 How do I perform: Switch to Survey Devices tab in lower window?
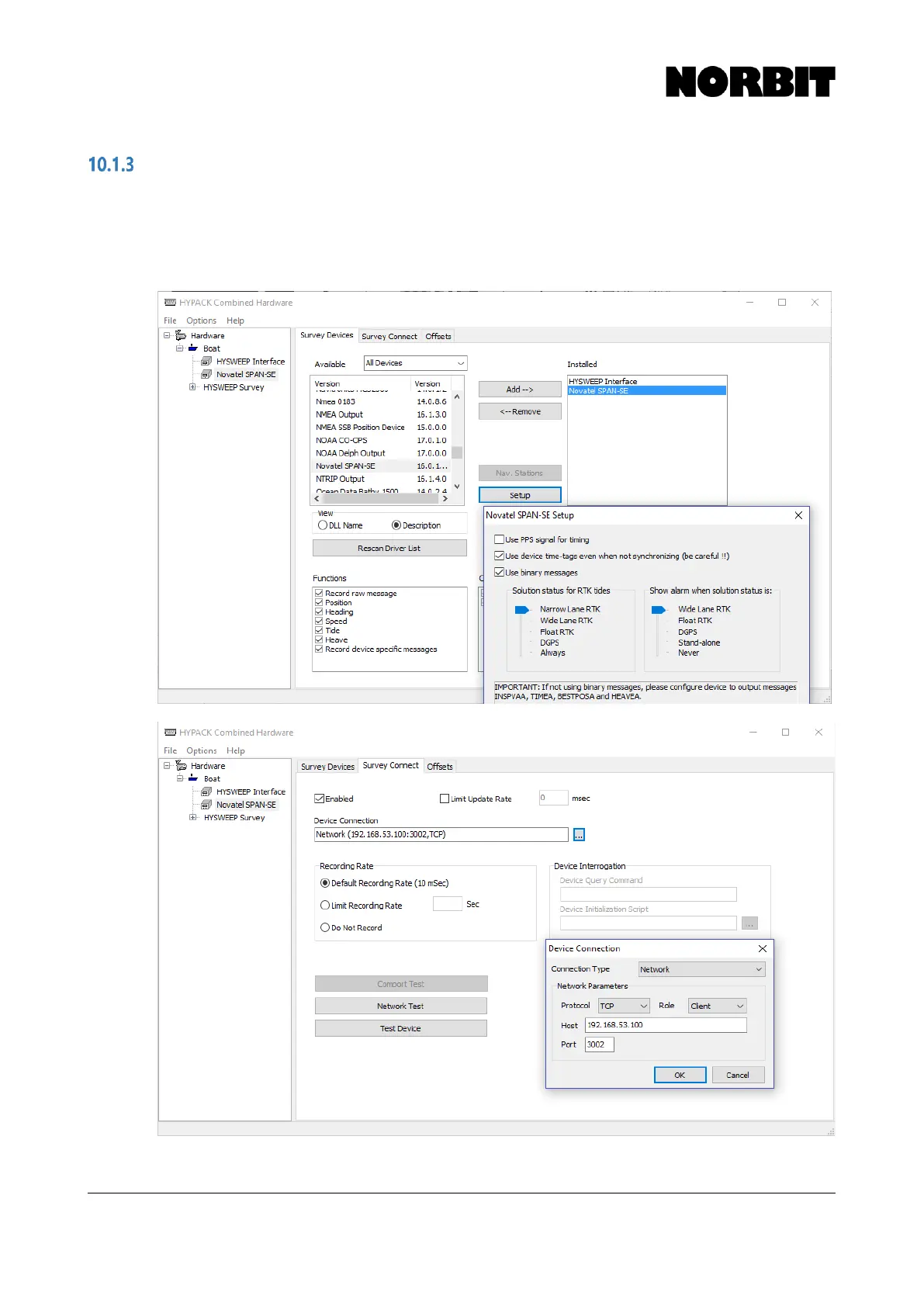coord(327,767)
